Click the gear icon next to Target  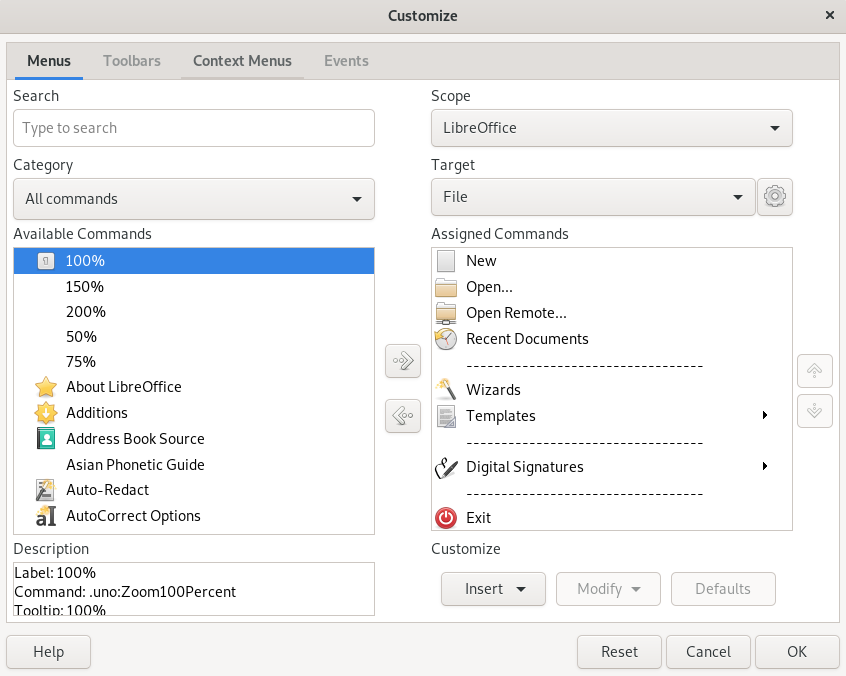[x=775, y=197]
